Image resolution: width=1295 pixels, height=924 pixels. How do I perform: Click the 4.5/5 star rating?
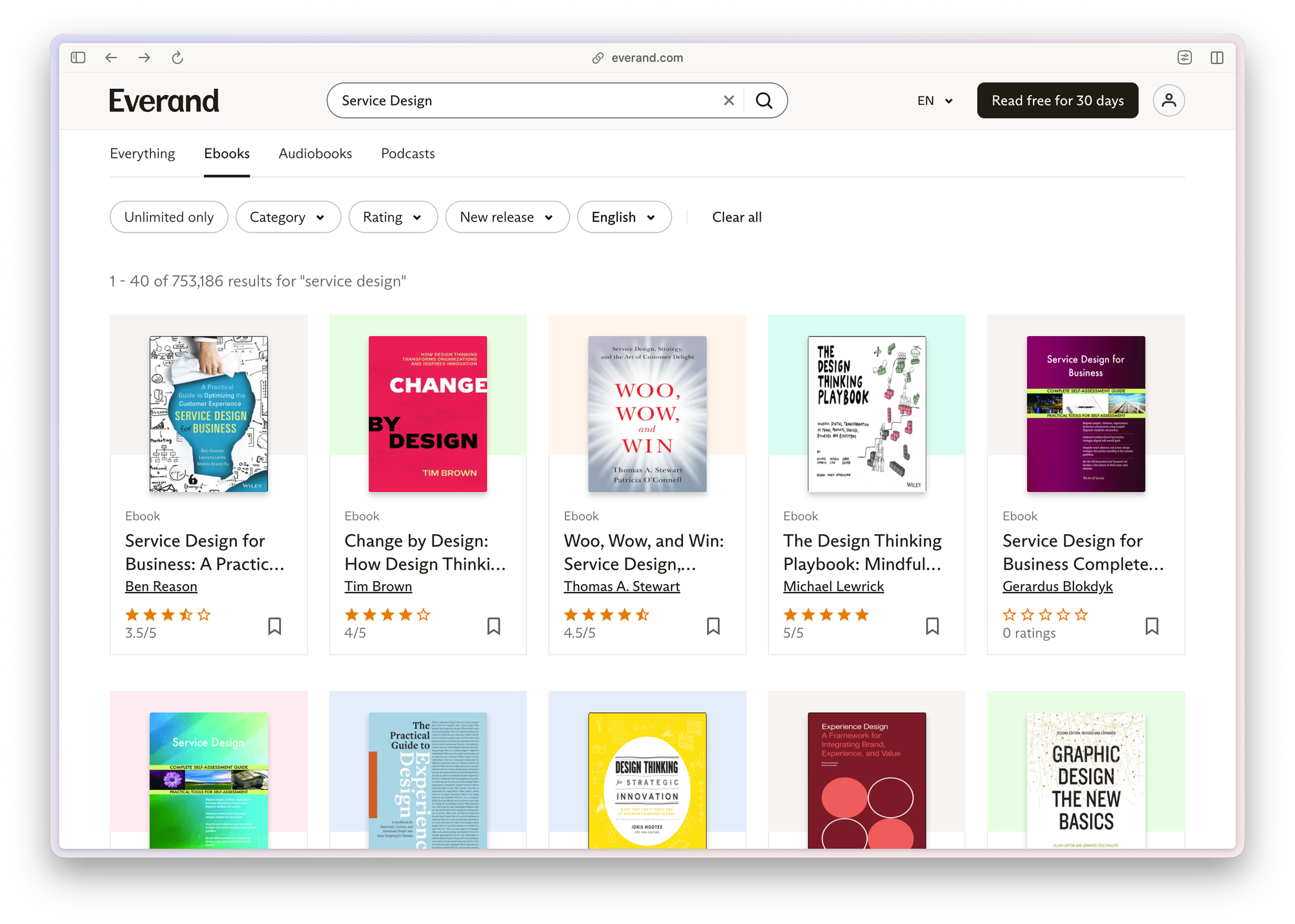click(x=607, y=614)
